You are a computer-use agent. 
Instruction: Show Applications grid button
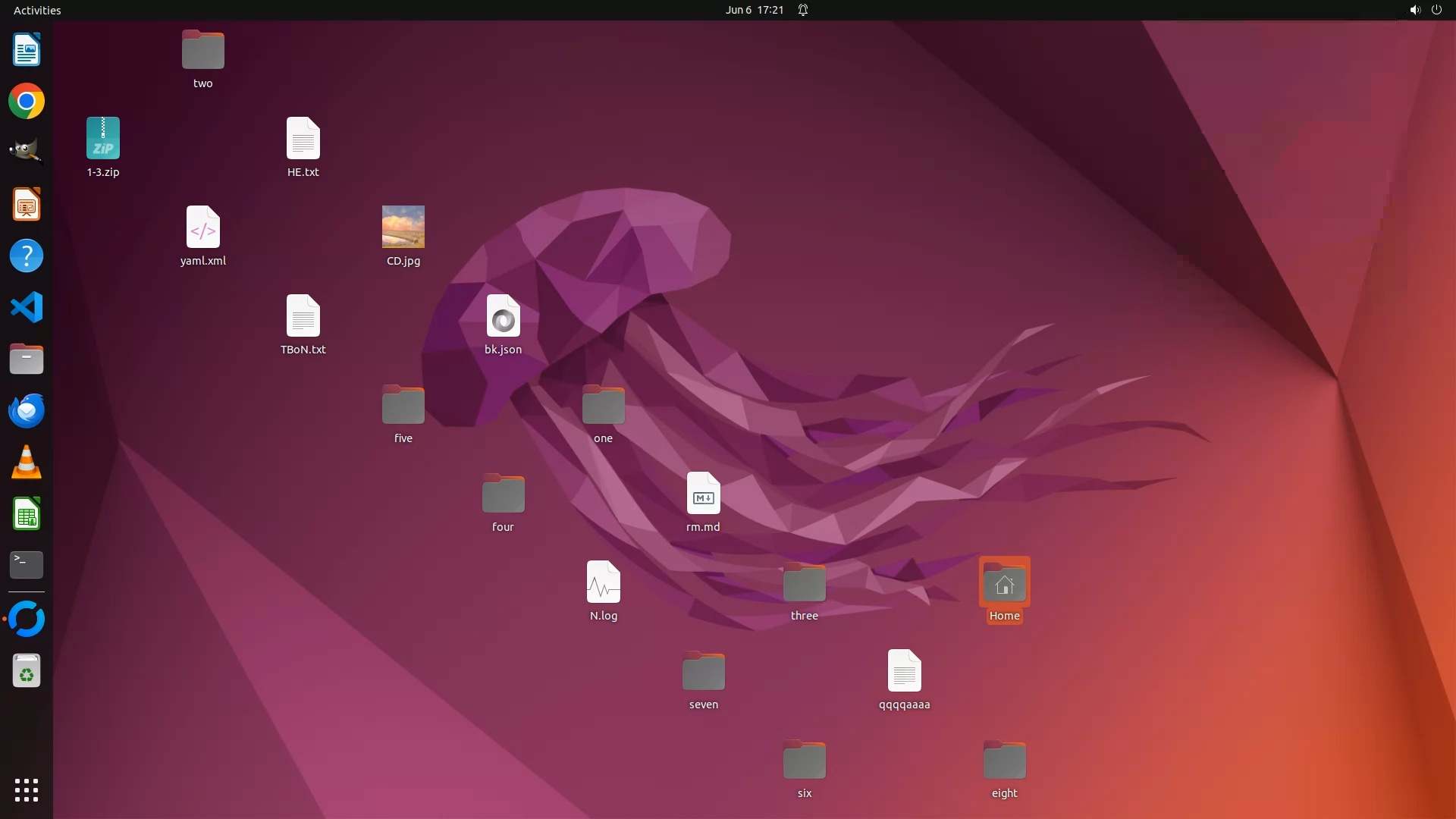[x=27, y=790]
